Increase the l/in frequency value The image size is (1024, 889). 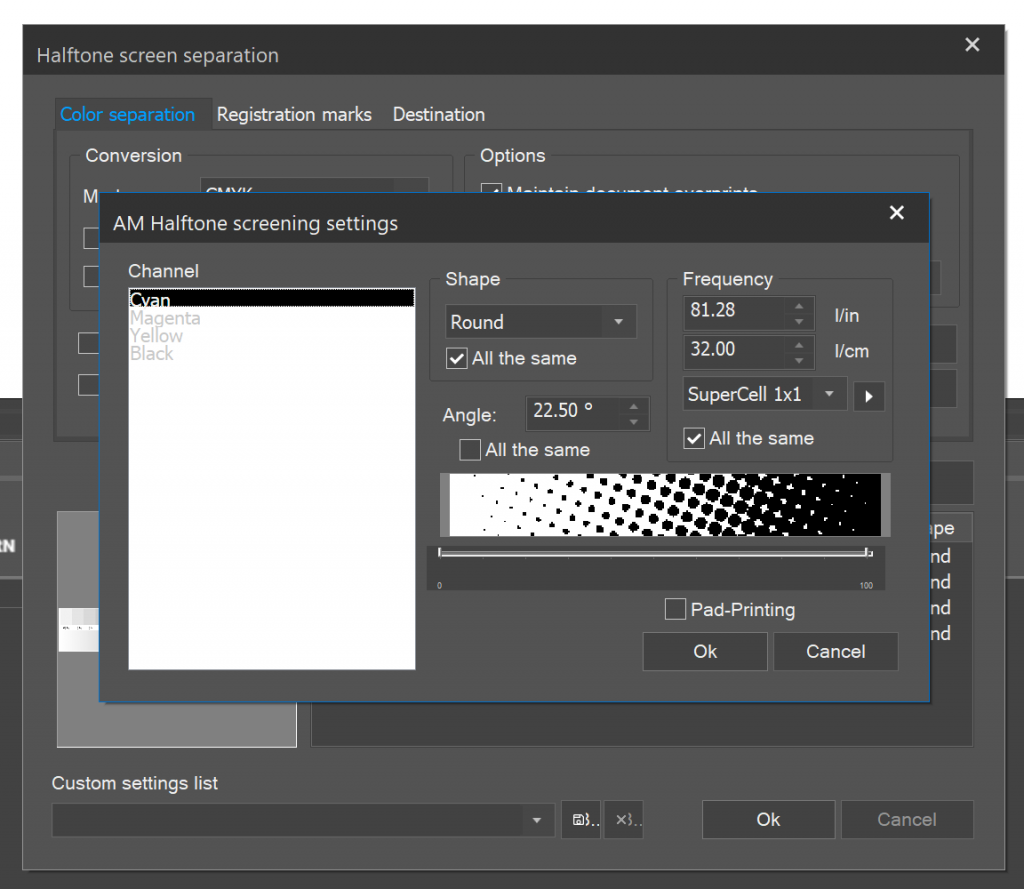pyautogui.click(x=798, y=304)
